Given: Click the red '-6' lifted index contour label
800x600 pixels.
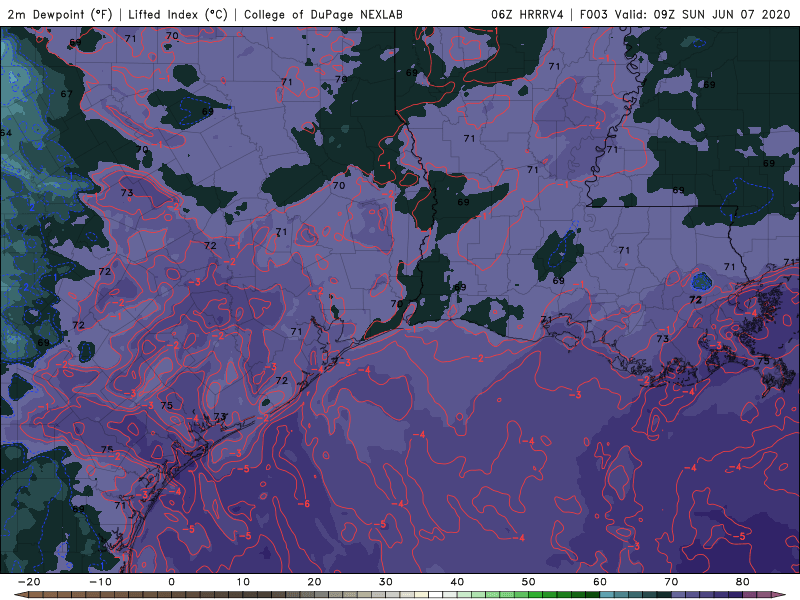Looking at the screenshot, I should click(304, 504).
